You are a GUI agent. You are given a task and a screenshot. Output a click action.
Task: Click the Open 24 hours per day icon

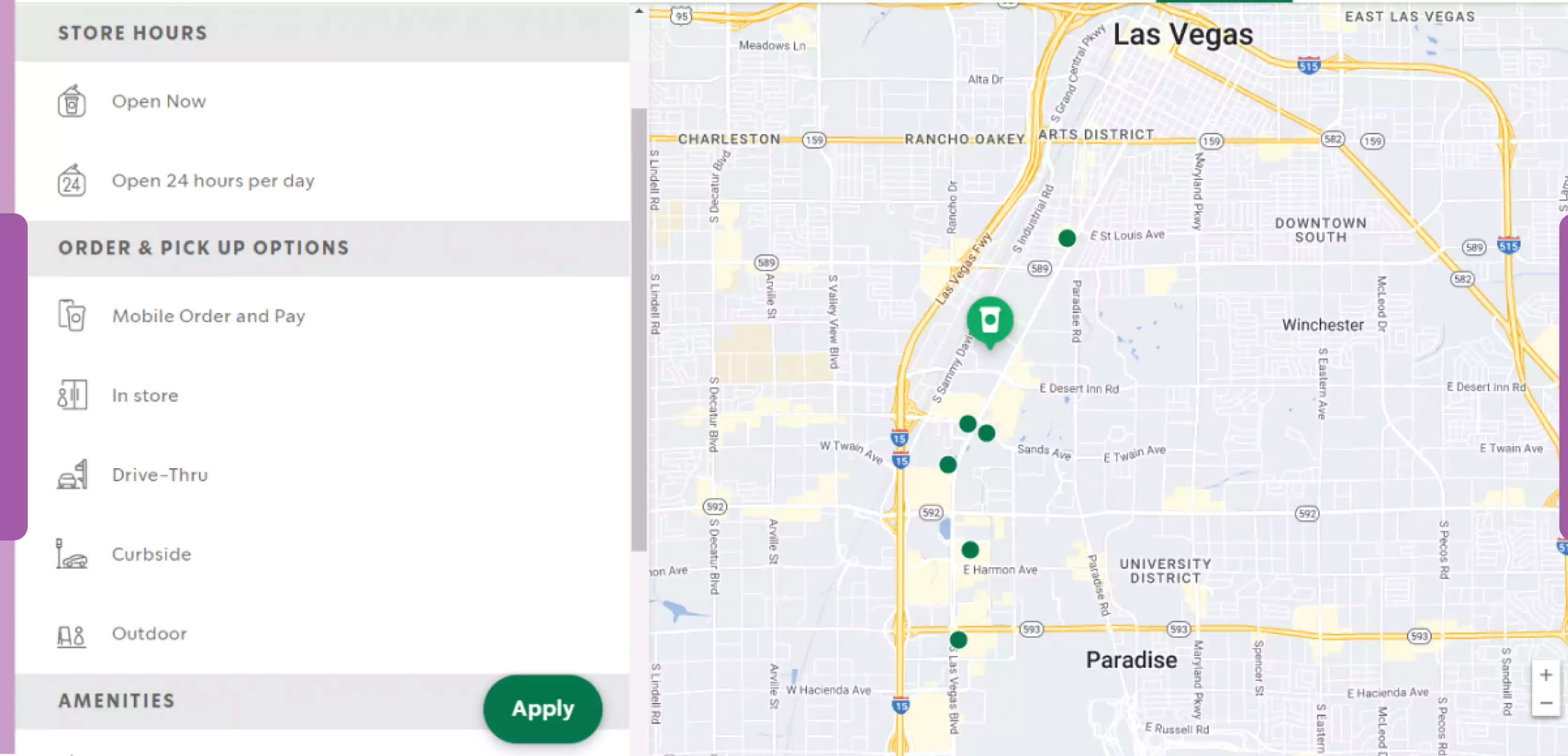(x=71, y=180)
